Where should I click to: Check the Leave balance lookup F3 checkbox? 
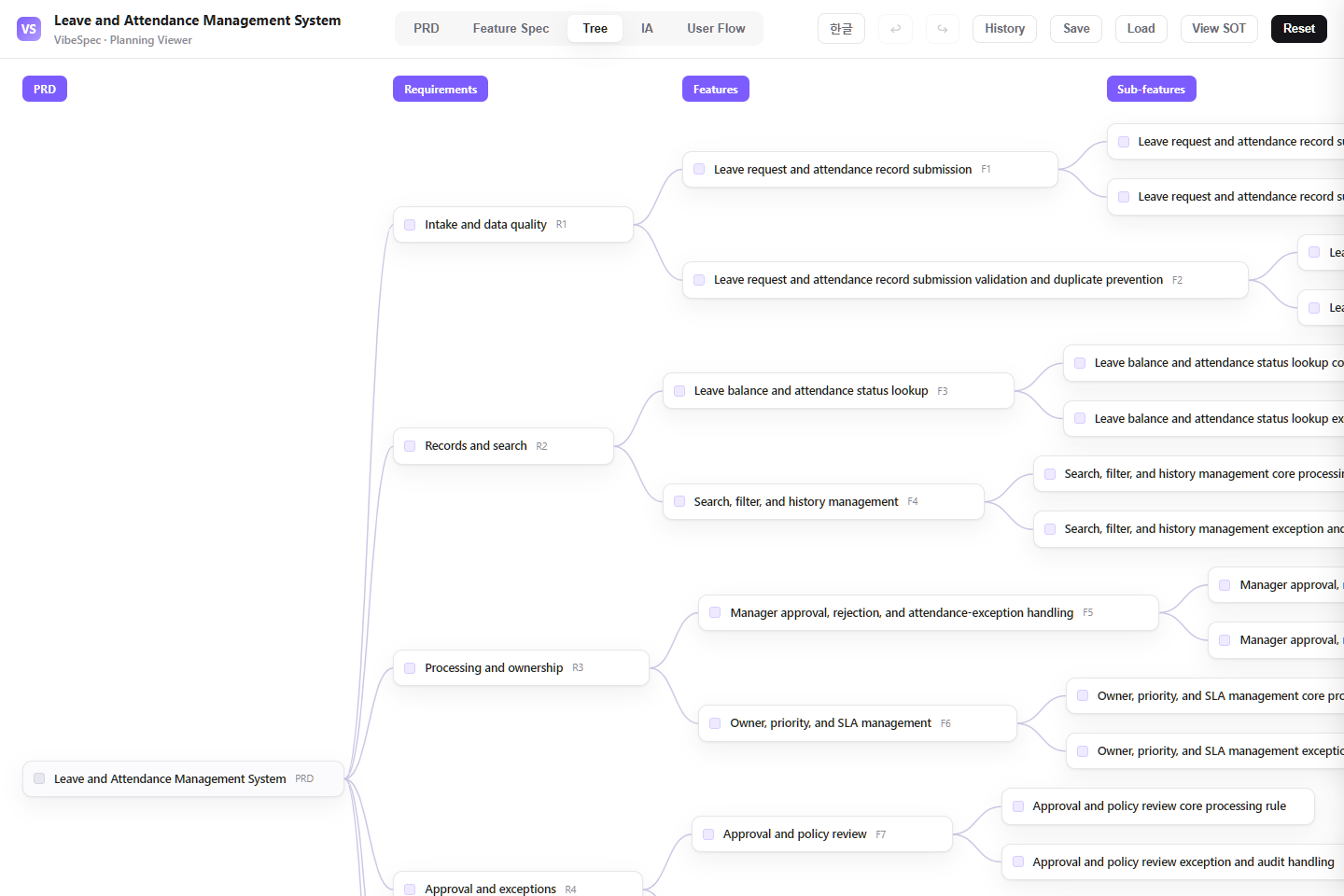click(x=679, y=391)
